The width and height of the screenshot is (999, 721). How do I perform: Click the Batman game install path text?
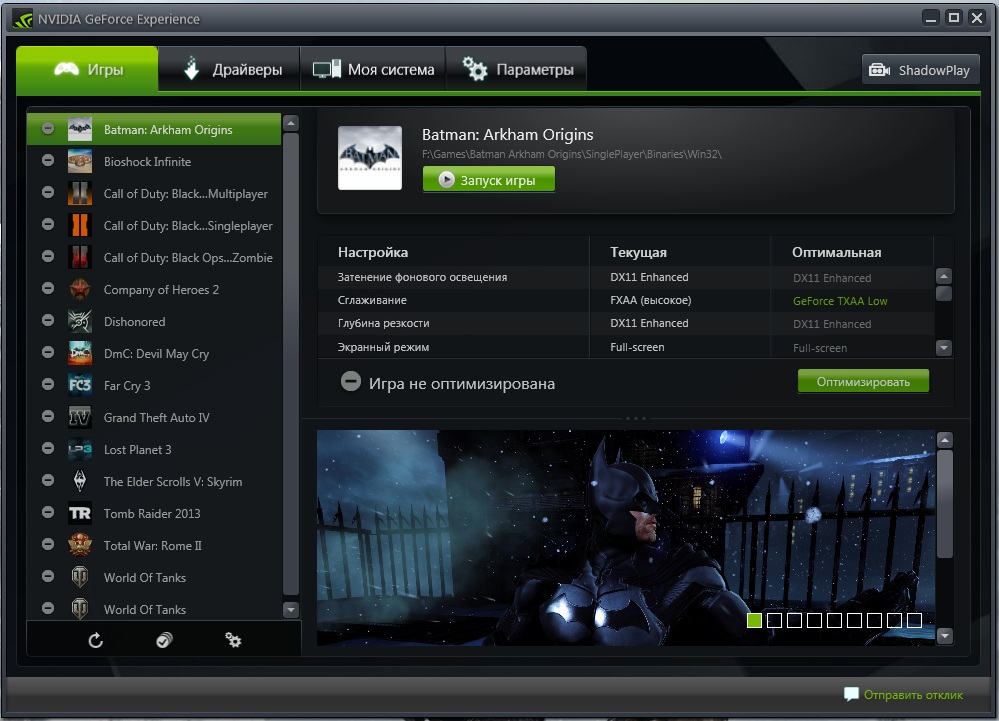point(571,154)
